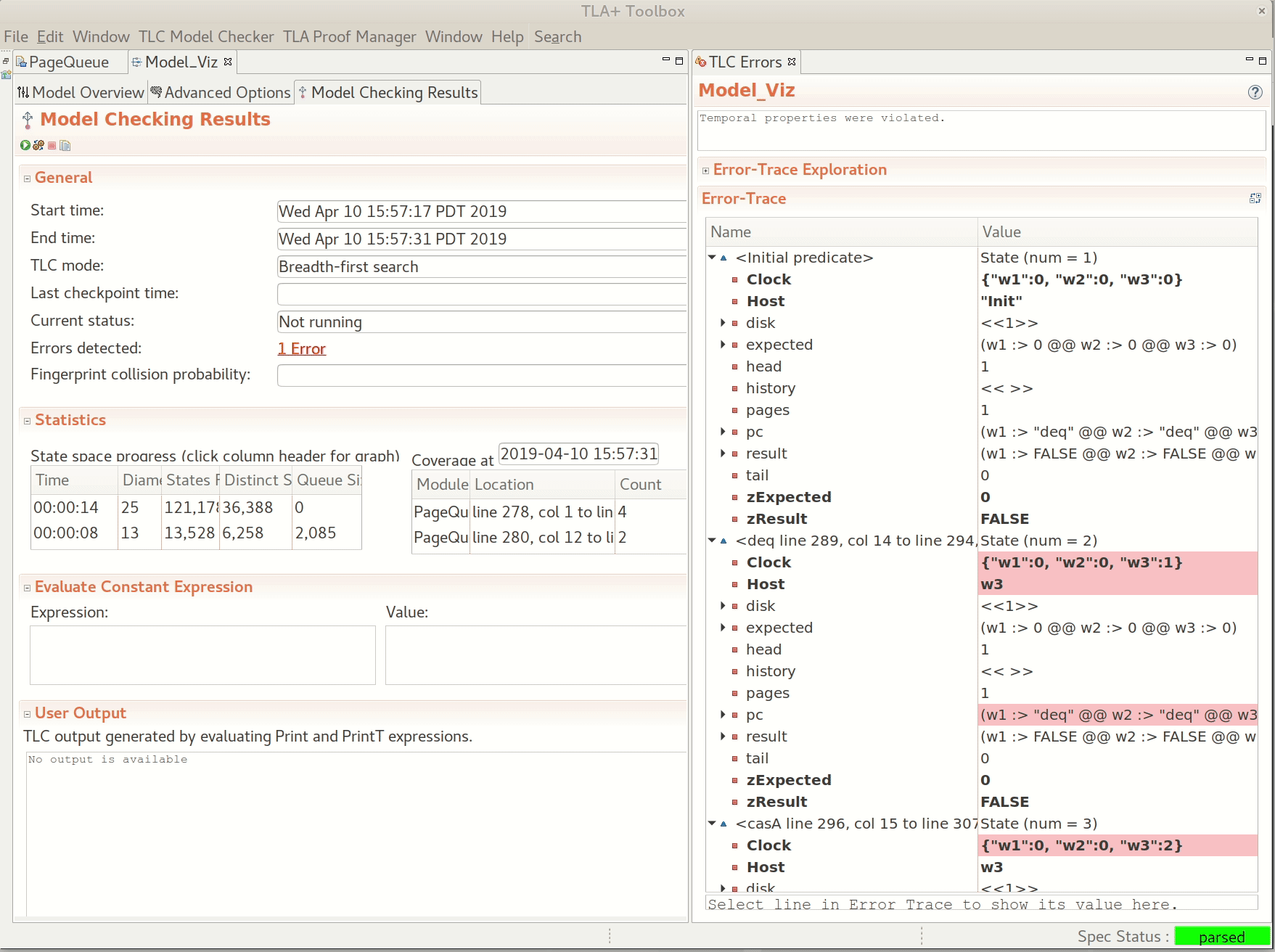The image size is (1275, 952).
Task: Click the Time column header in statistics
Action: [x=74, y=480]
